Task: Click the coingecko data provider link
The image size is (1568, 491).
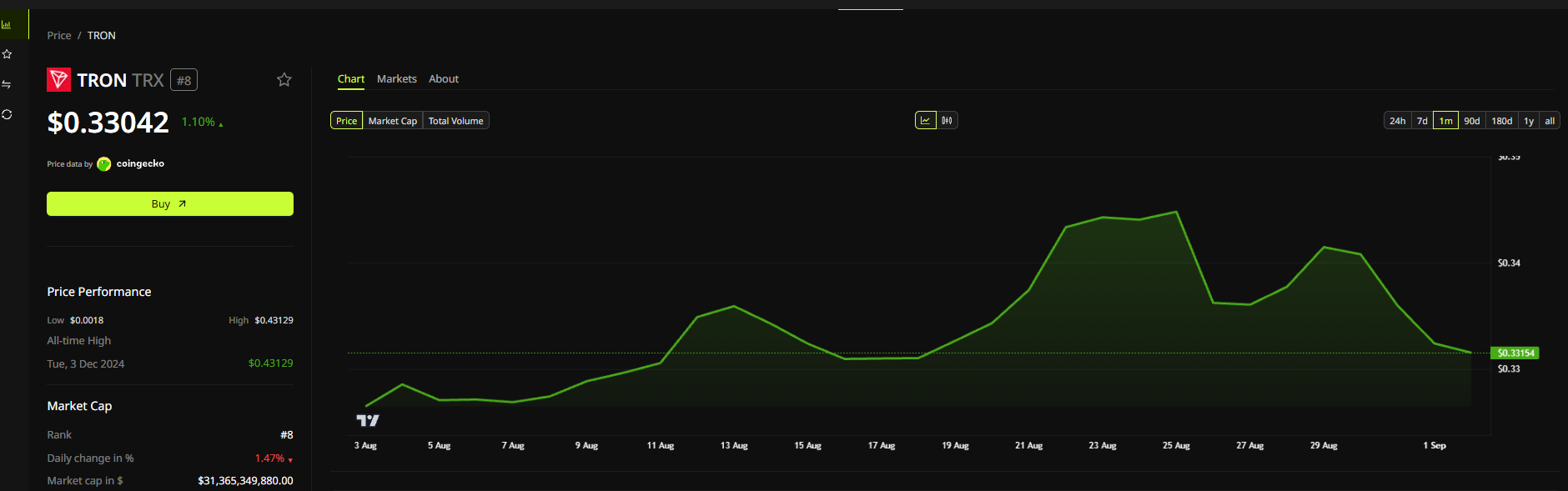Action: pyautogui.click(x=140, y=164)
